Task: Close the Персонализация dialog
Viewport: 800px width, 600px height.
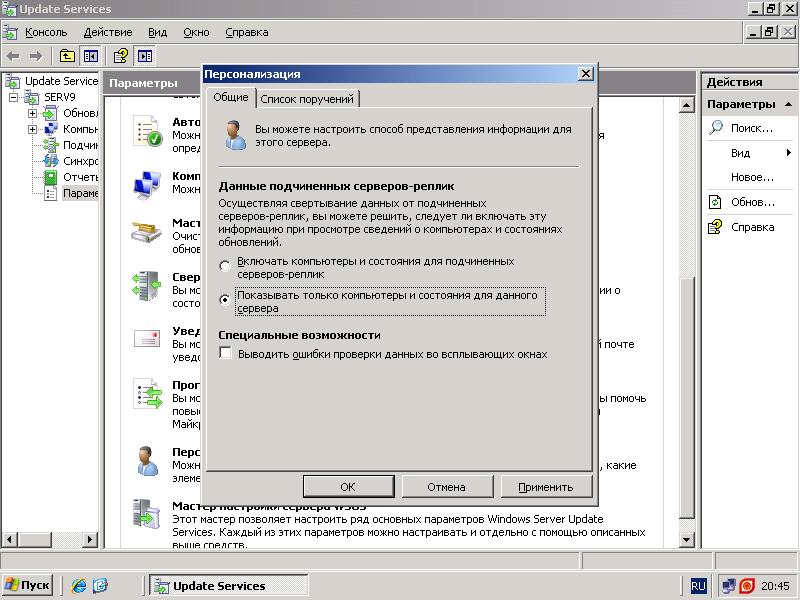Action: 586,74
